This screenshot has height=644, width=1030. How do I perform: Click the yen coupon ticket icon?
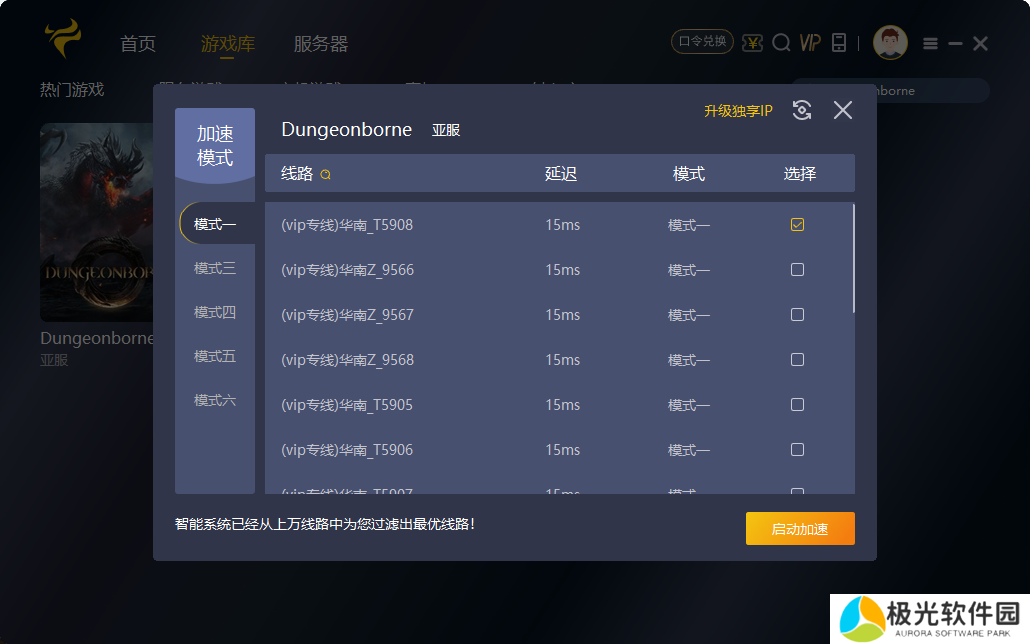point(753,43)
